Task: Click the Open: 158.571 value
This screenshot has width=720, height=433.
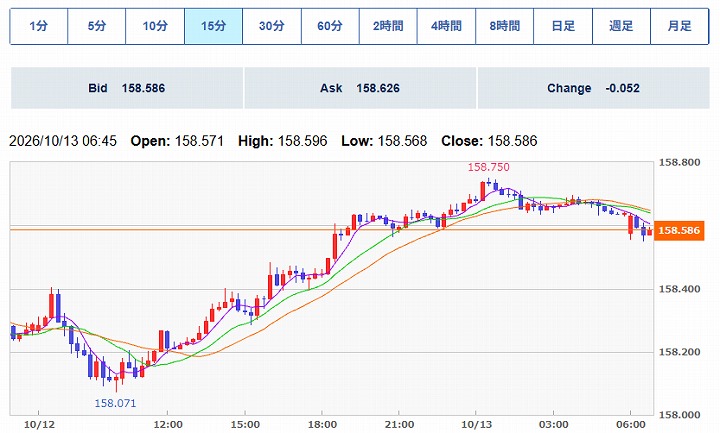Action: pos(177,141)
